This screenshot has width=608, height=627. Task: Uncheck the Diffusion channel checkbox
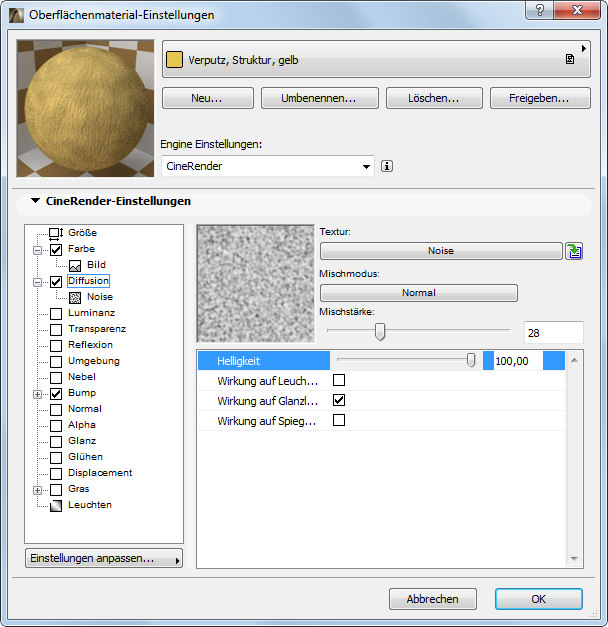(x=56, y=282)
